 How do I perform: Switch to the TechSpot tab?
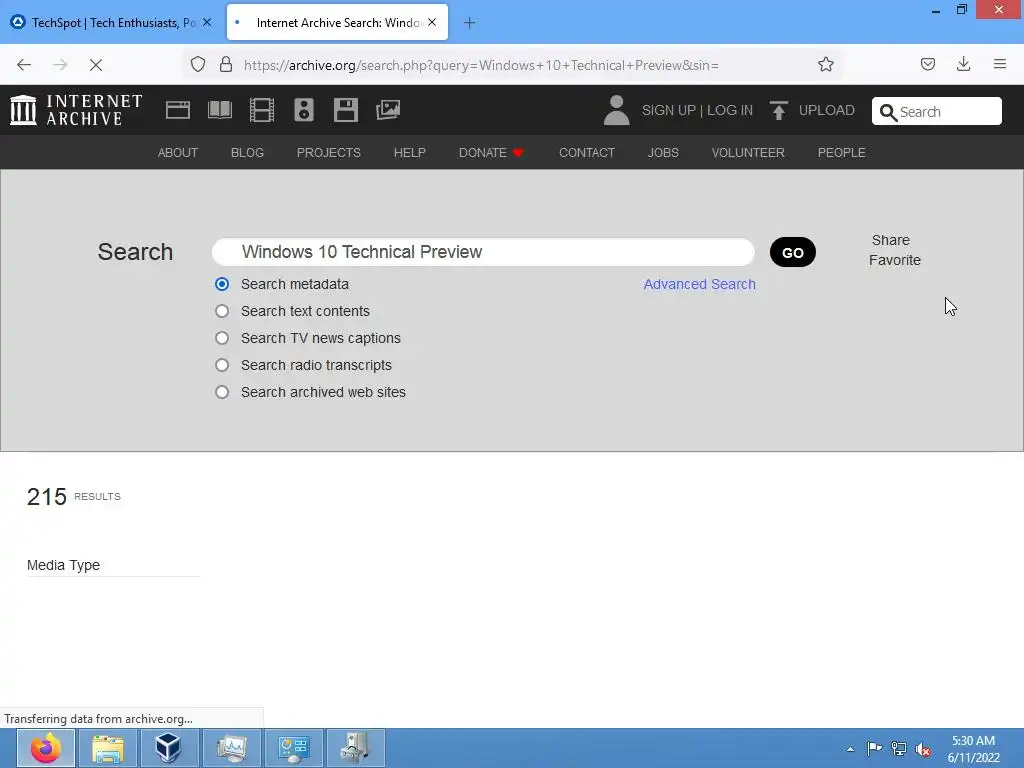[x=112, y=22]
